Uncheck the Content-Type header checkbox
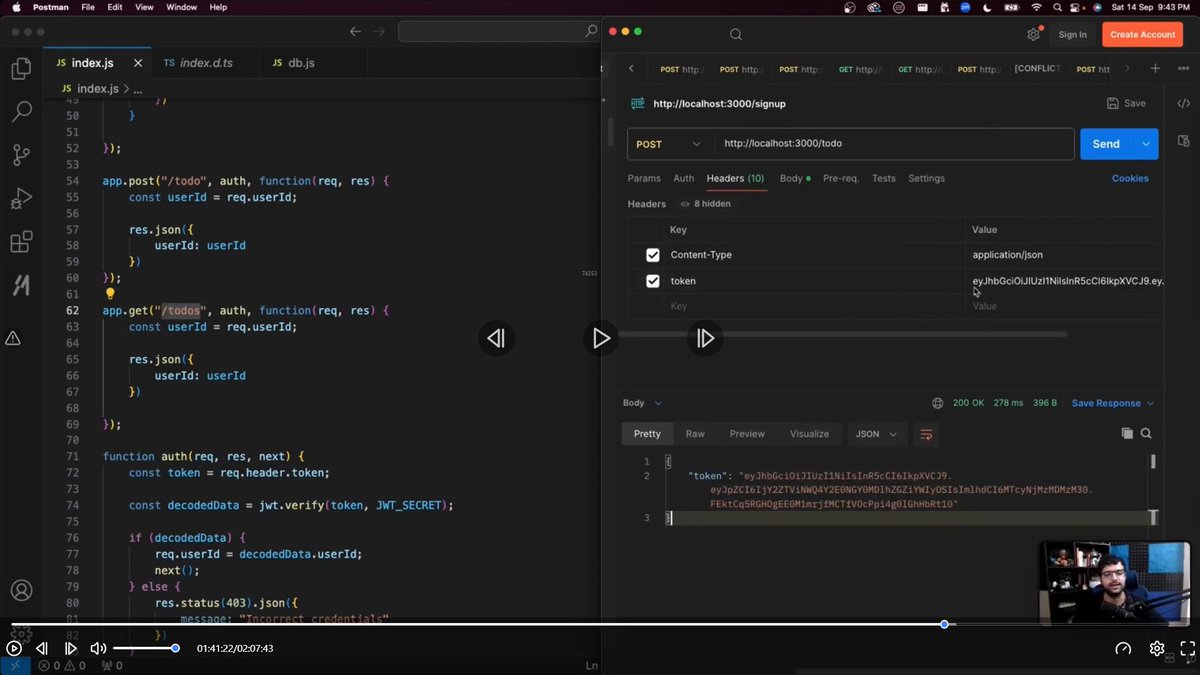The height and width of the screenshot is (675, 1200). click(x=653, y=255)
